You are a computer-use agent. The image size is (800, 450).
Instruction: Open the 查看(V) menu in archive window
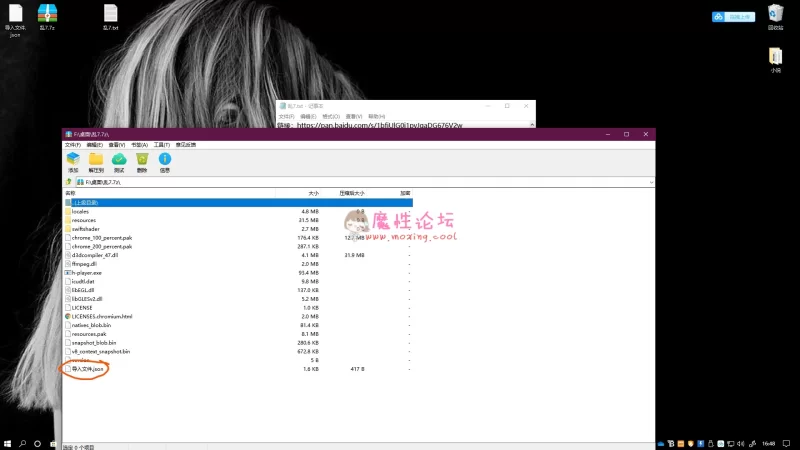coord(117,145)
